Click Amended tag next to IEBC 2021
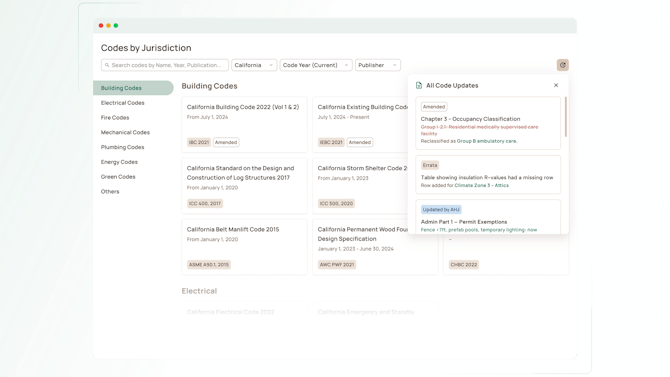The width and height of the screenshot is (670, 377). tap(360, 142)
